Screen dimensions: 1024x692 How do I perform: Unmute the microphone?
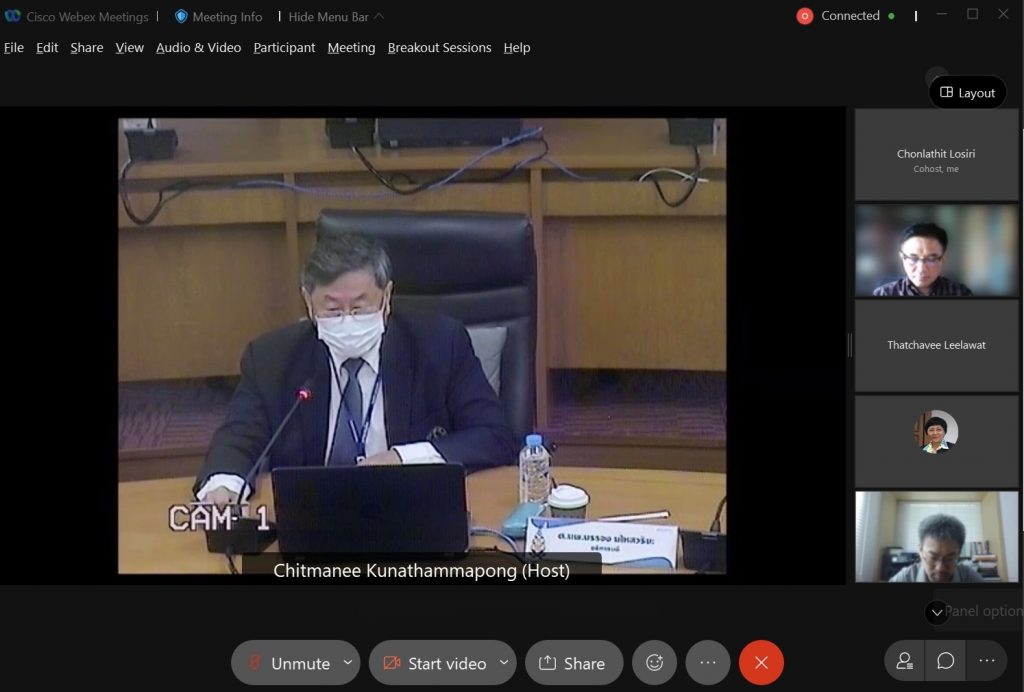288,663
